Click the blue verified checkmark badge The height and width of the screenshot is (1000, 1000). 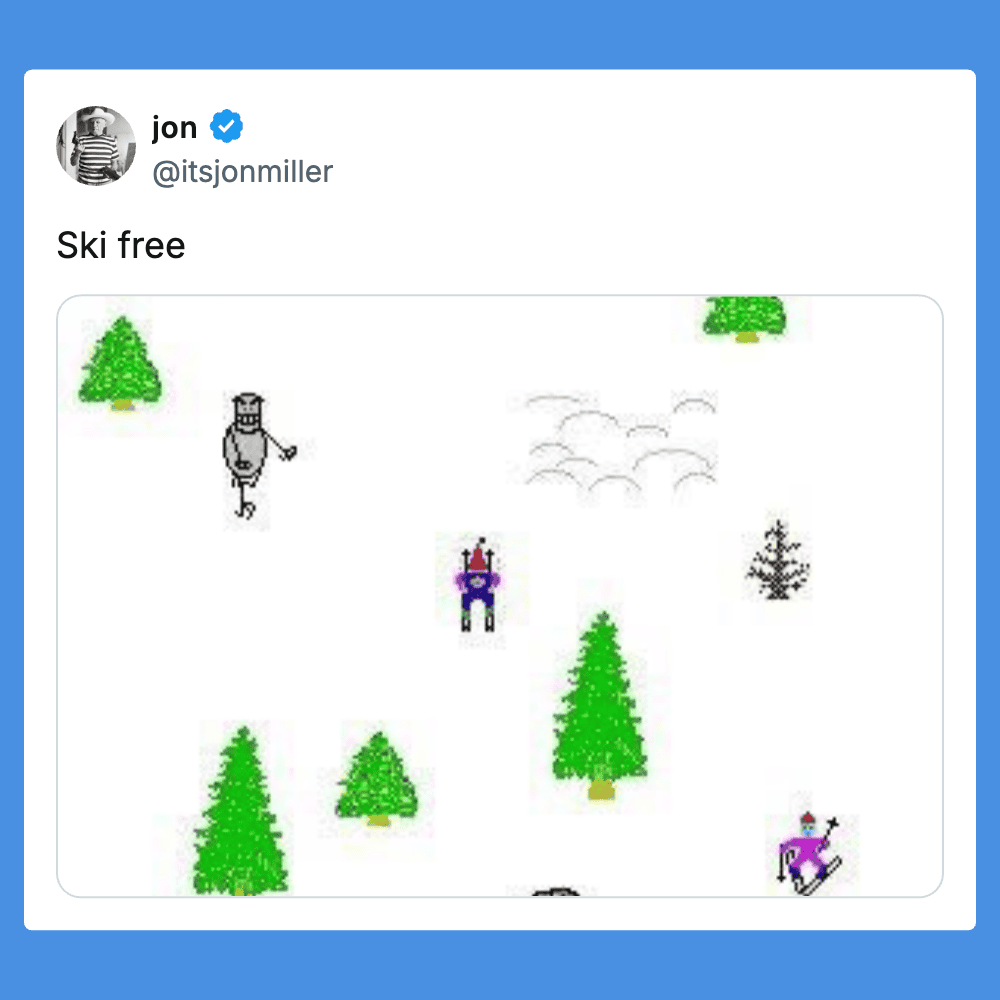click(x=226, y=126)
